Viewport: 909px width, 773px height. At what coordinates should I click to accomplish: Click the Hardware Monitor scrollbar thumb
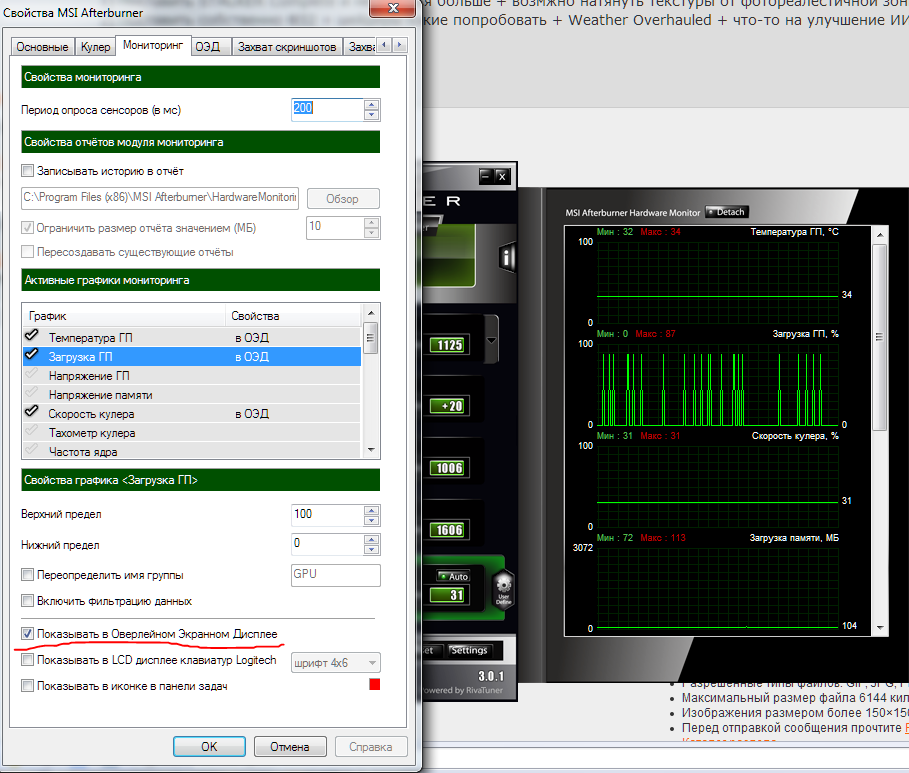tap(879, 337)
